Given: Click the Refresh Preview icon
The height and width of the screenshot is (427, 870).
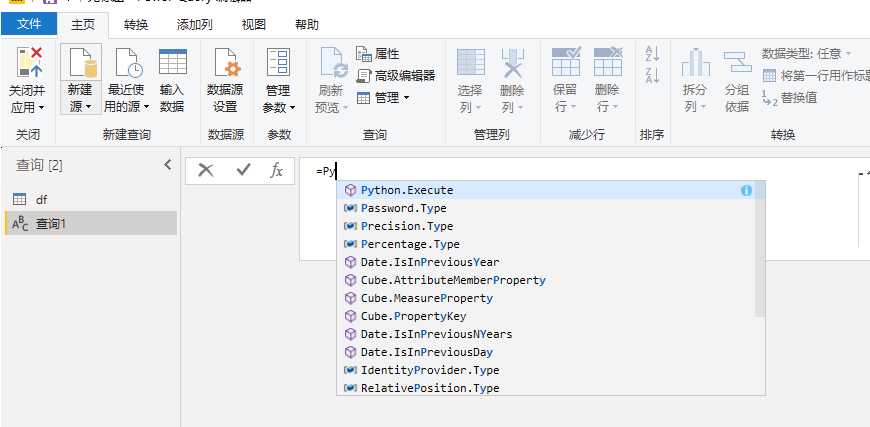Looking at the screenshot, I should tap(333, 63).
